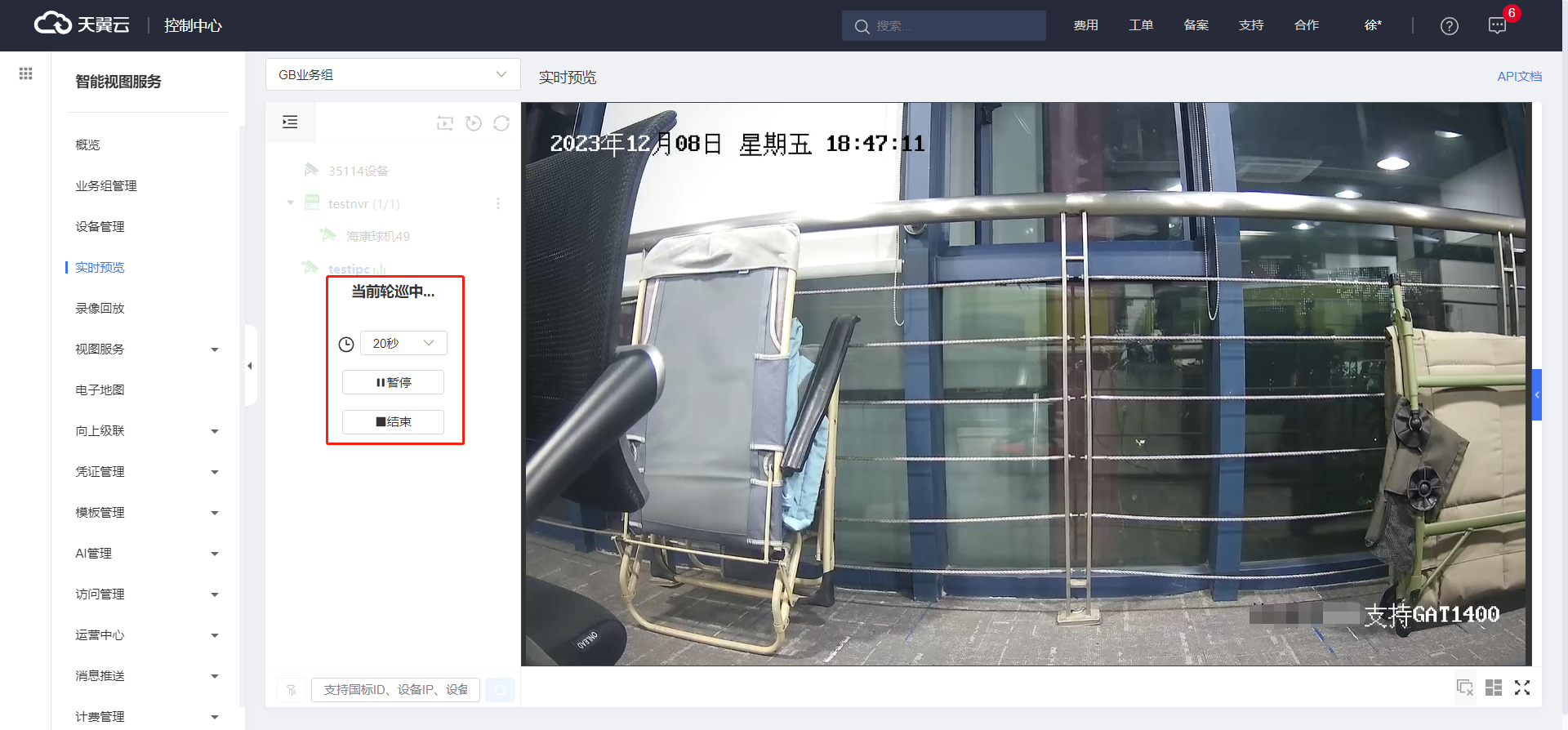Open 设备管理 in the sidebar
This screenshot has width=1568, height=730.
(x=100, y=227)
